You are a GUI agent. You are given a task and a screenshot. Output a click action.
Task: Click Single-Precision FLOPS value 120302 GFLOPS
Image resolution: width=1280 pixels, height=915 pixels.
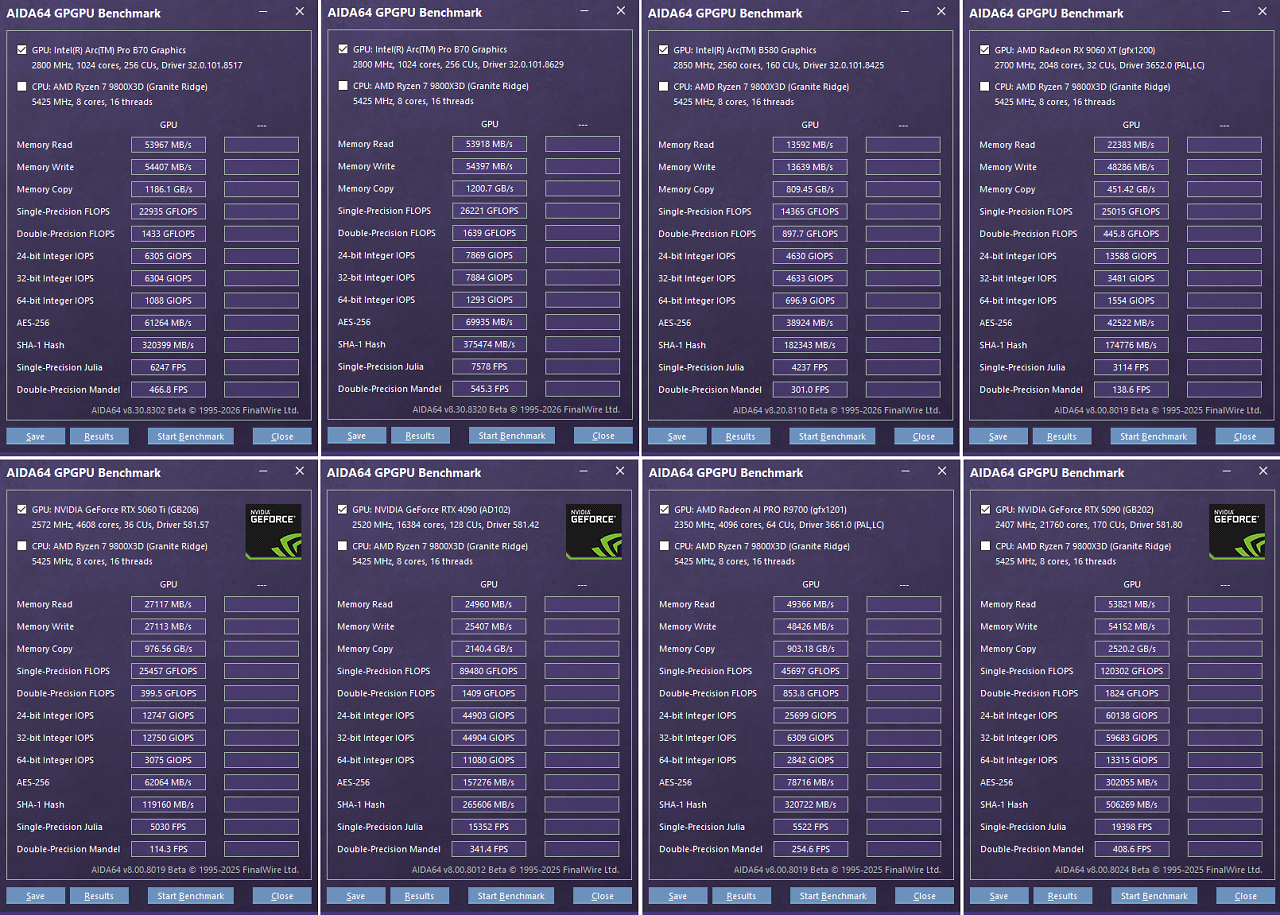pyautogui.click(x=1132, y=671)
